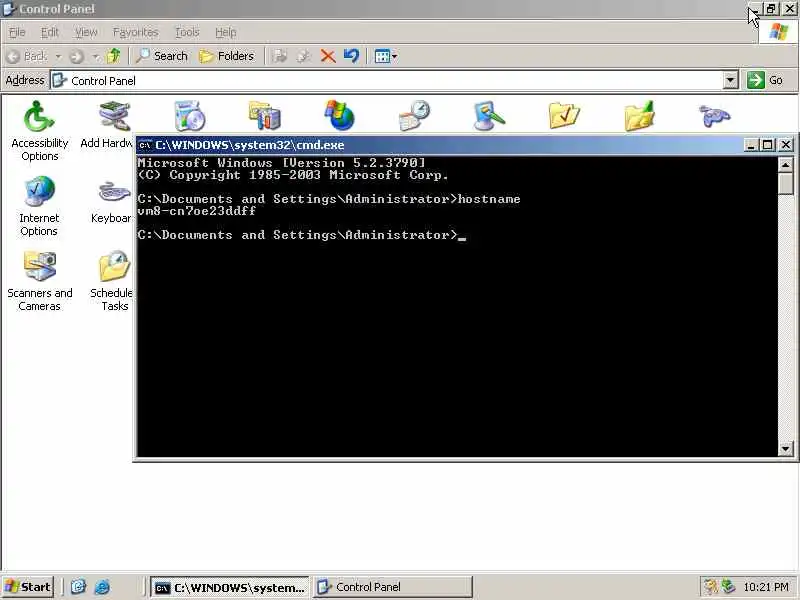Open the Add or Remove Programs icon
This screenshot has width=800, height=600.
click(190, 115)
